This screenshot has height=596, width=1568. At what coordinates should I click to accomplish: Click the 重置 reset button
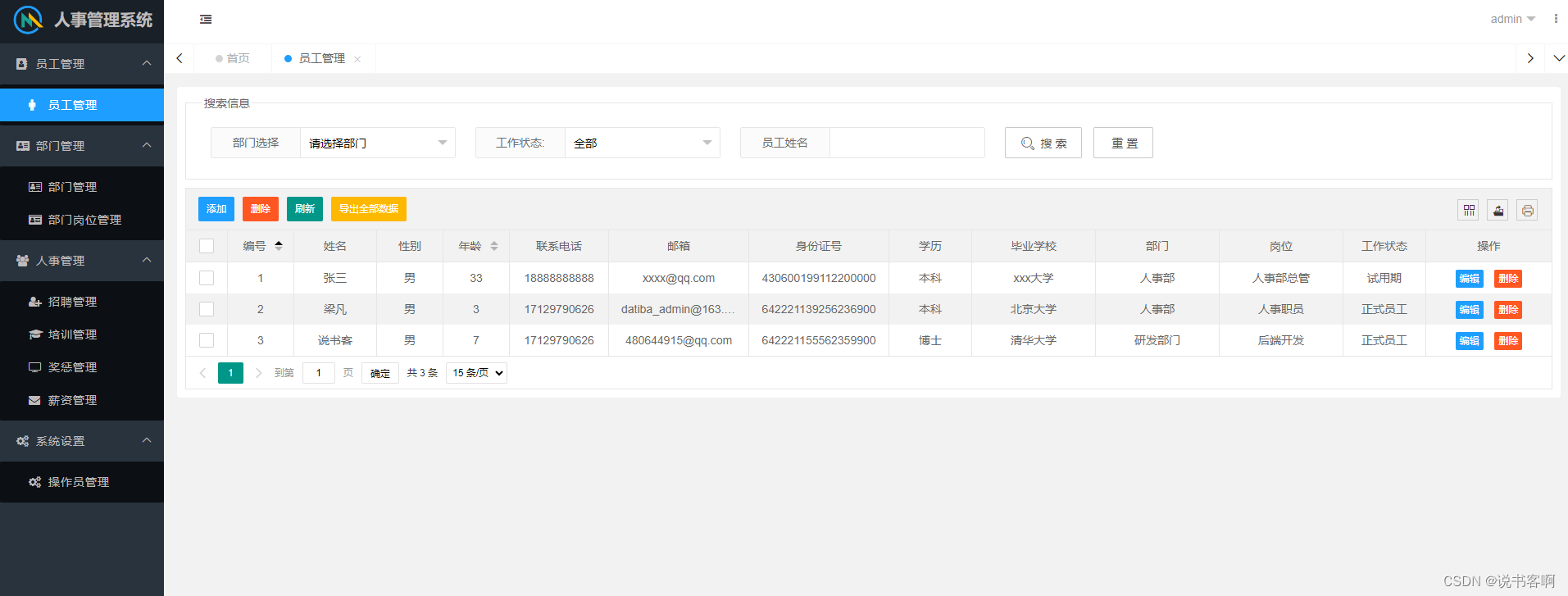click(1123, 143)
